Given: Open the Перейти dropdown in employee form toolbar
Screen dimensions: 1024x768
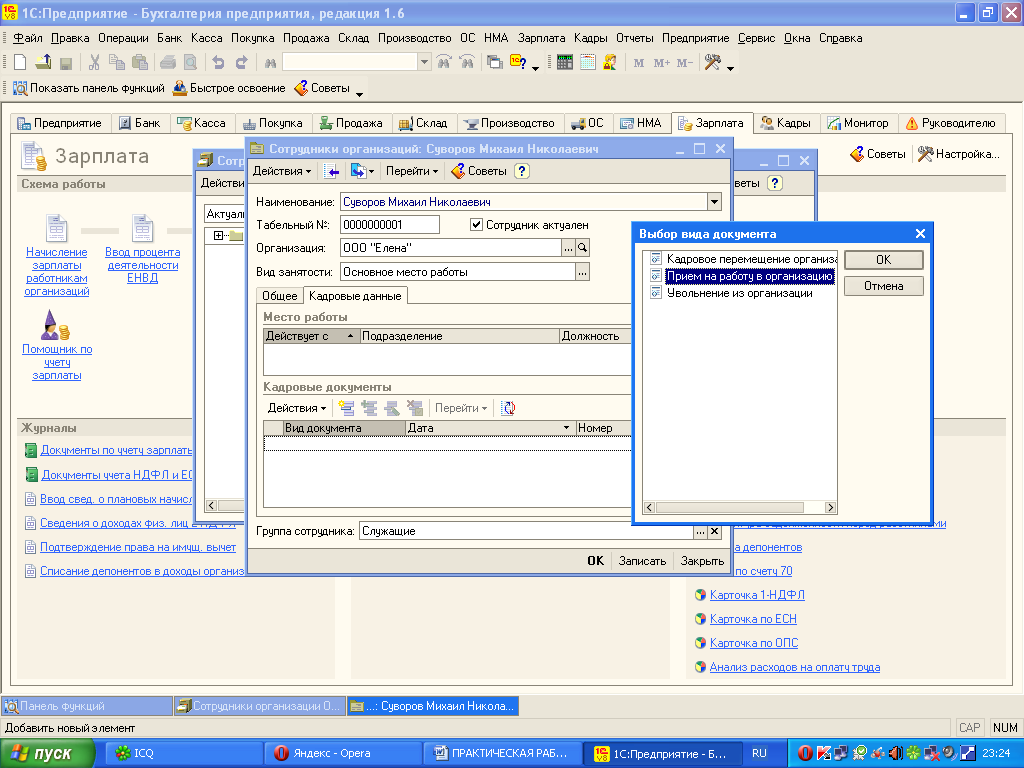Looking at the screenshot, I should click(x=412, y=171).
